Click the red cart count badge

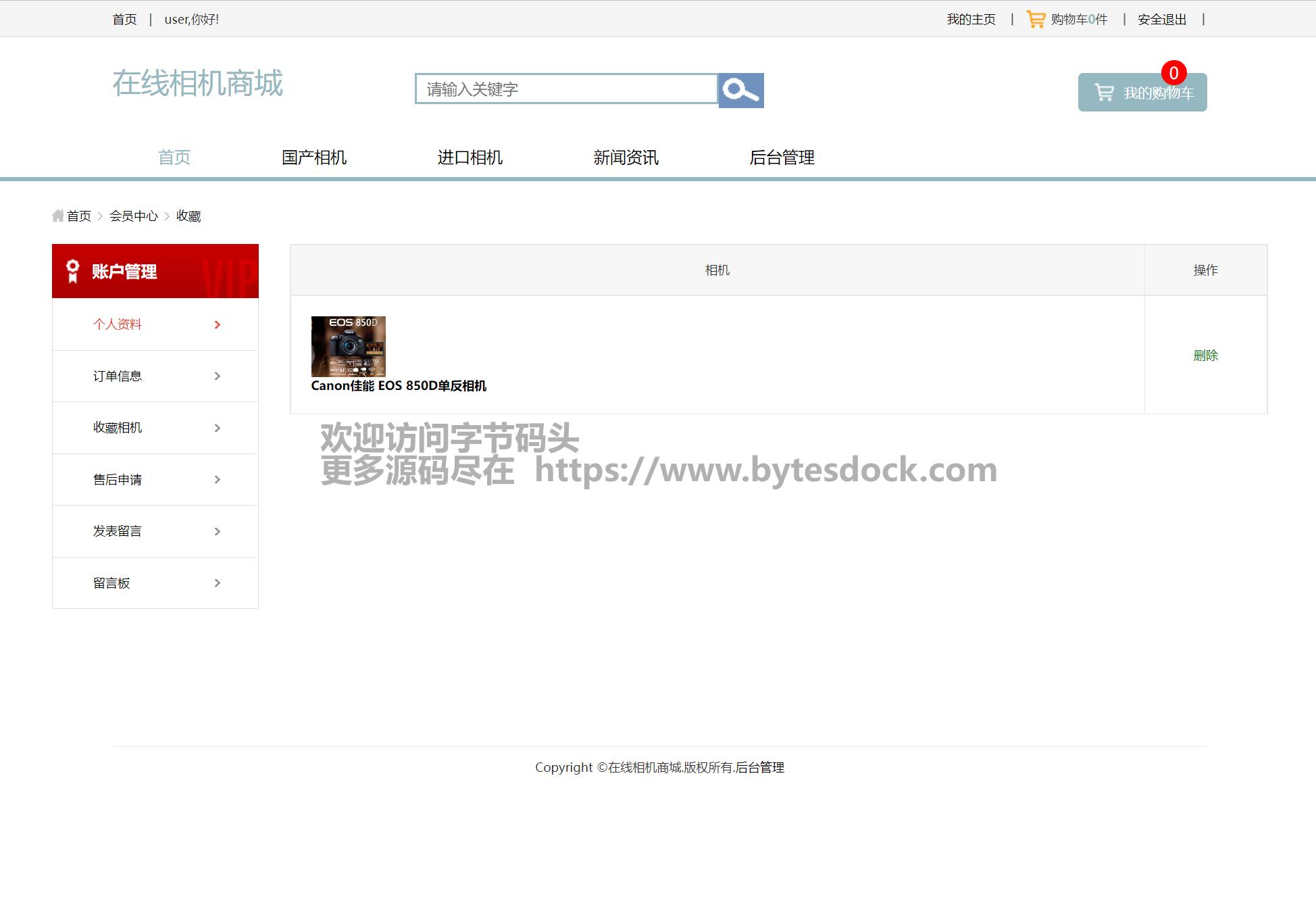1173,73
